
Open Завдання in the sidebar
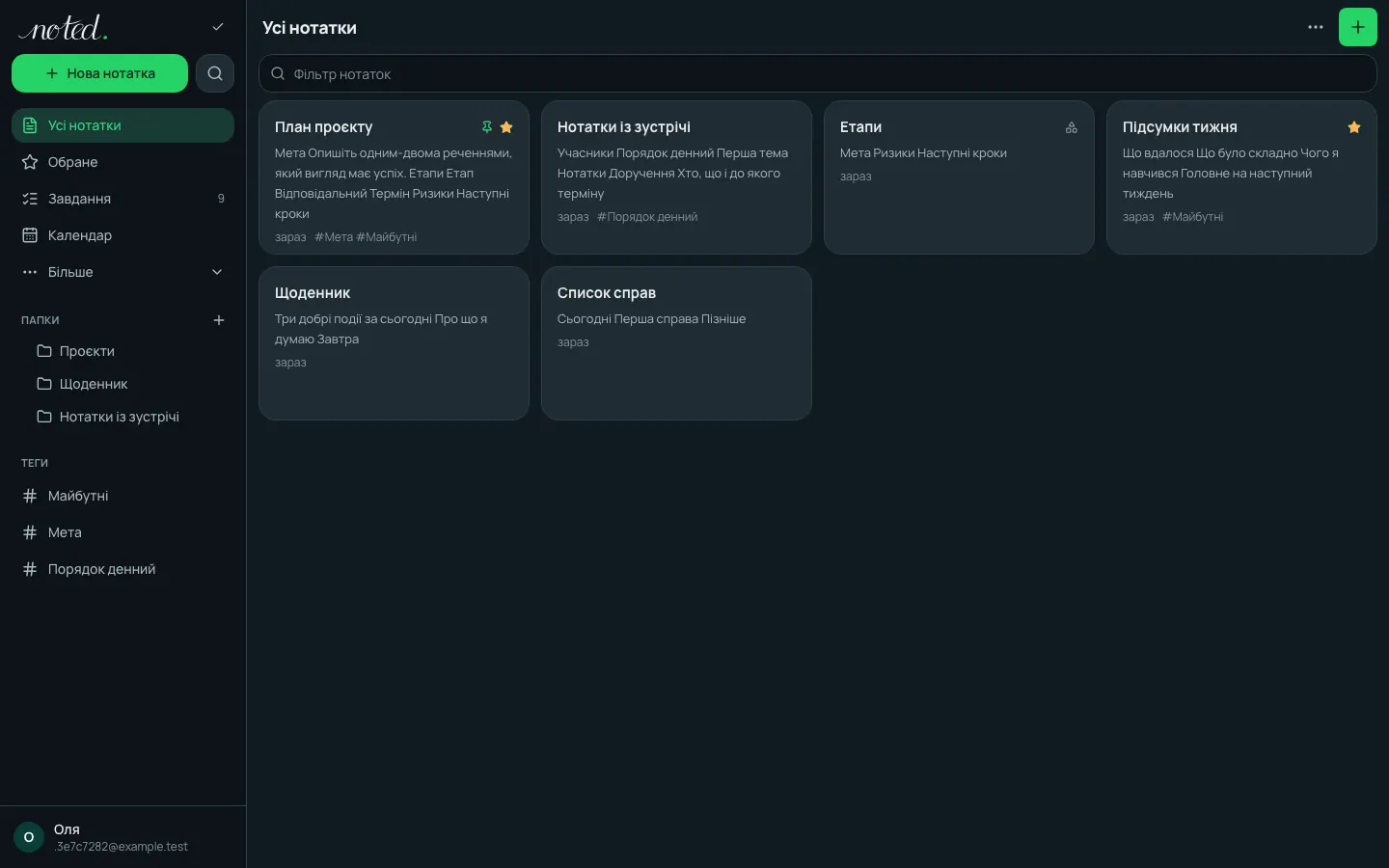123,199
